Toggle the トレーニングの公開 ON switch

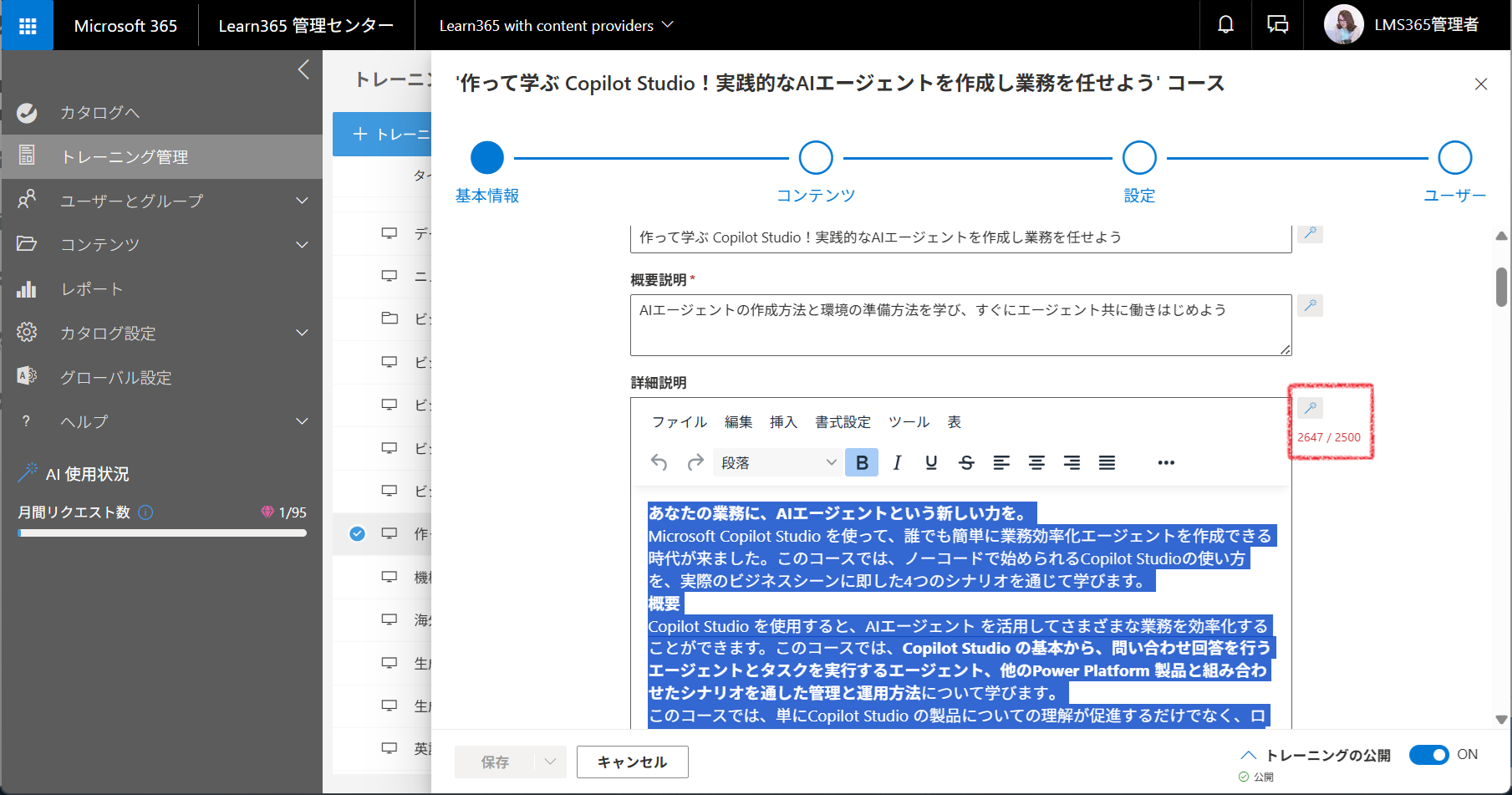1428,755
